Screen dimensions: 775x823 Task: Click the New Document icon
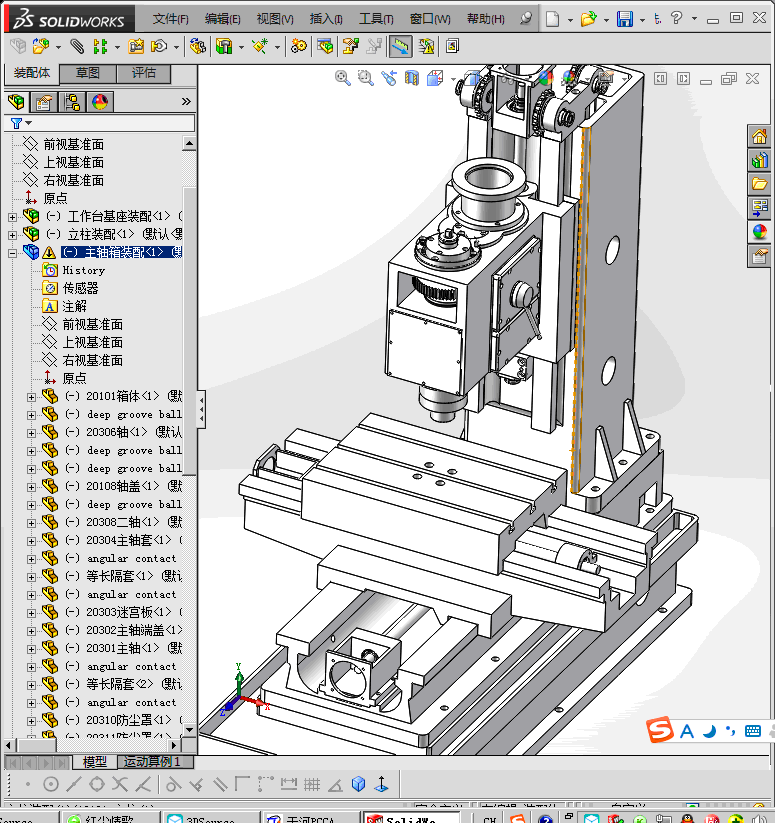click(552, 19)
